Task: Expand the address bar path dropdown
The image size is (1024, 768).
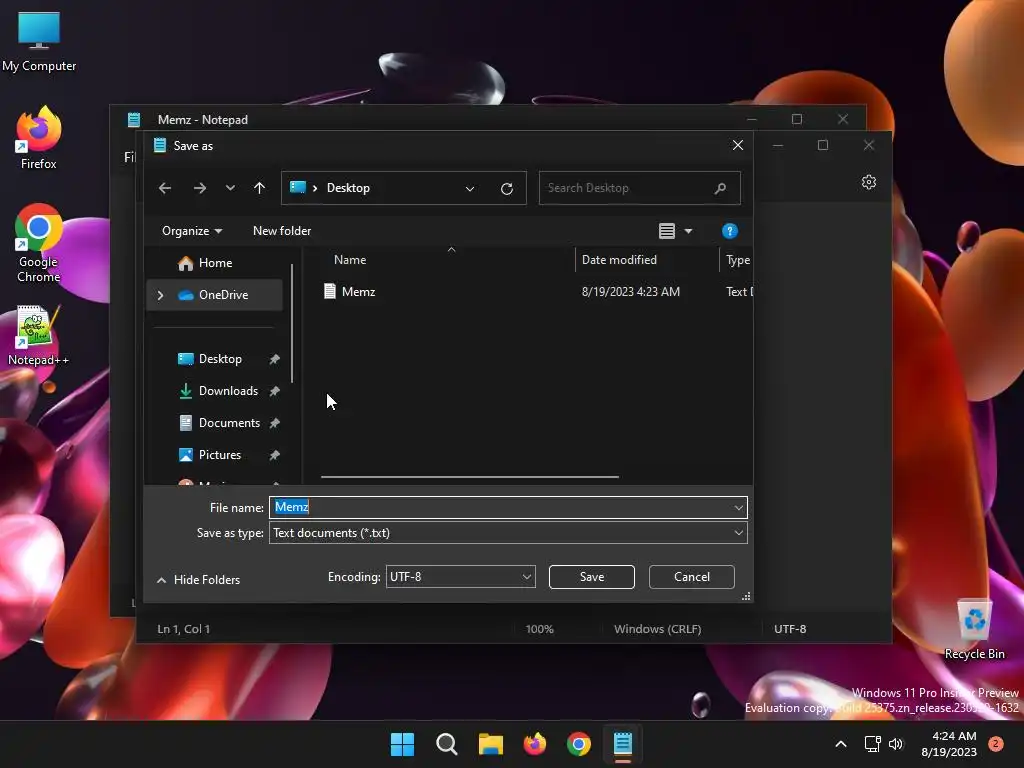Action: (470, 189)
